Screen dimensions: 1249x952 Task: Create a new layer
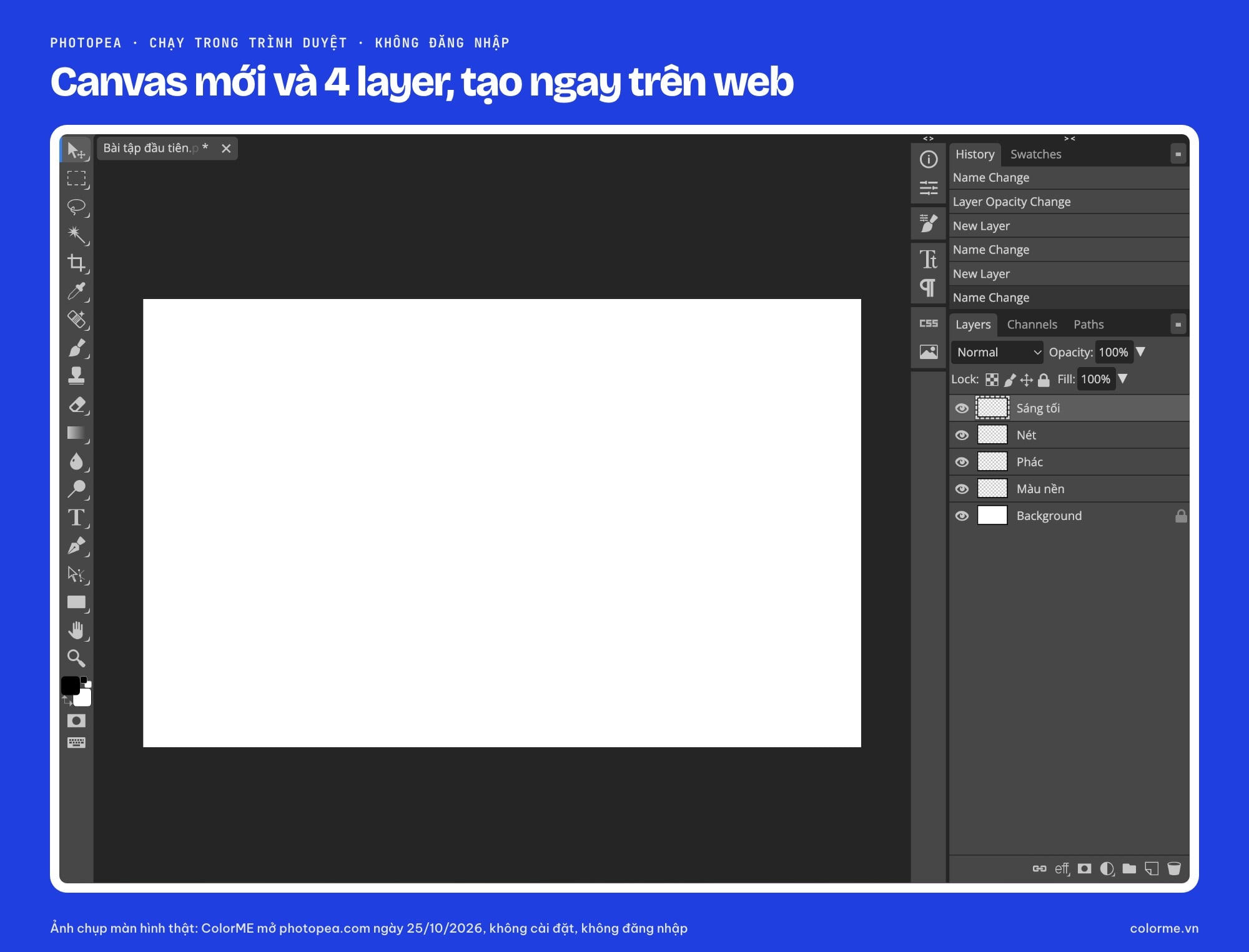[x=1152, y=868]
